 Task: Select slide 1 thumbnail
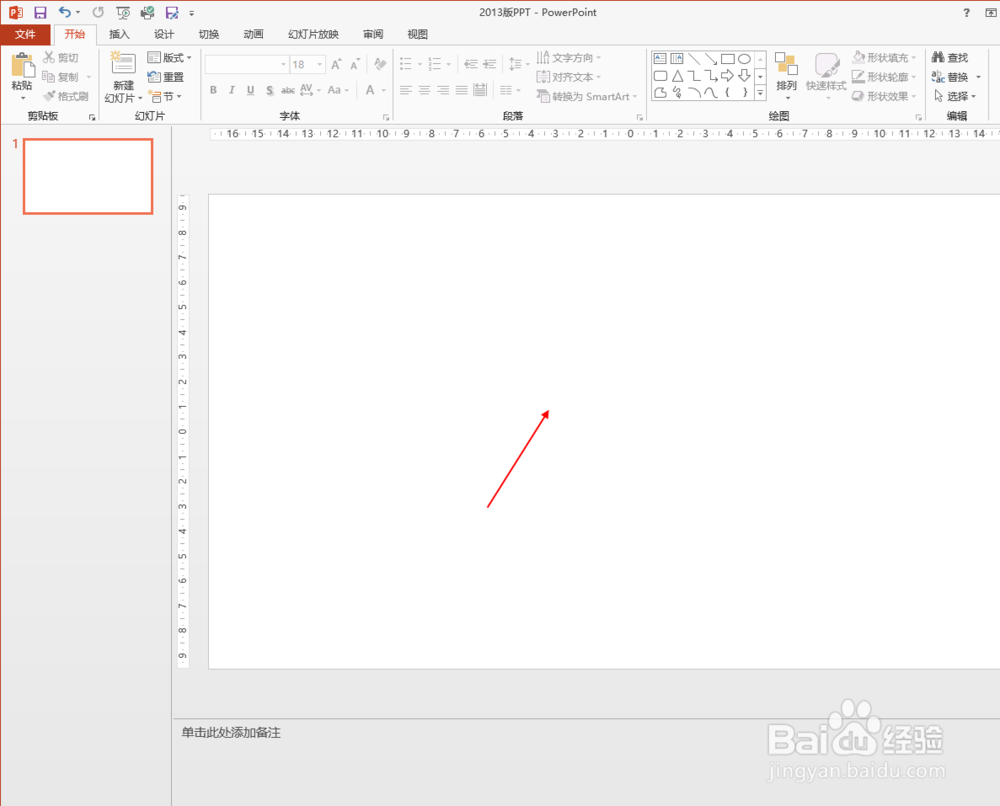[x=88, y=176]
